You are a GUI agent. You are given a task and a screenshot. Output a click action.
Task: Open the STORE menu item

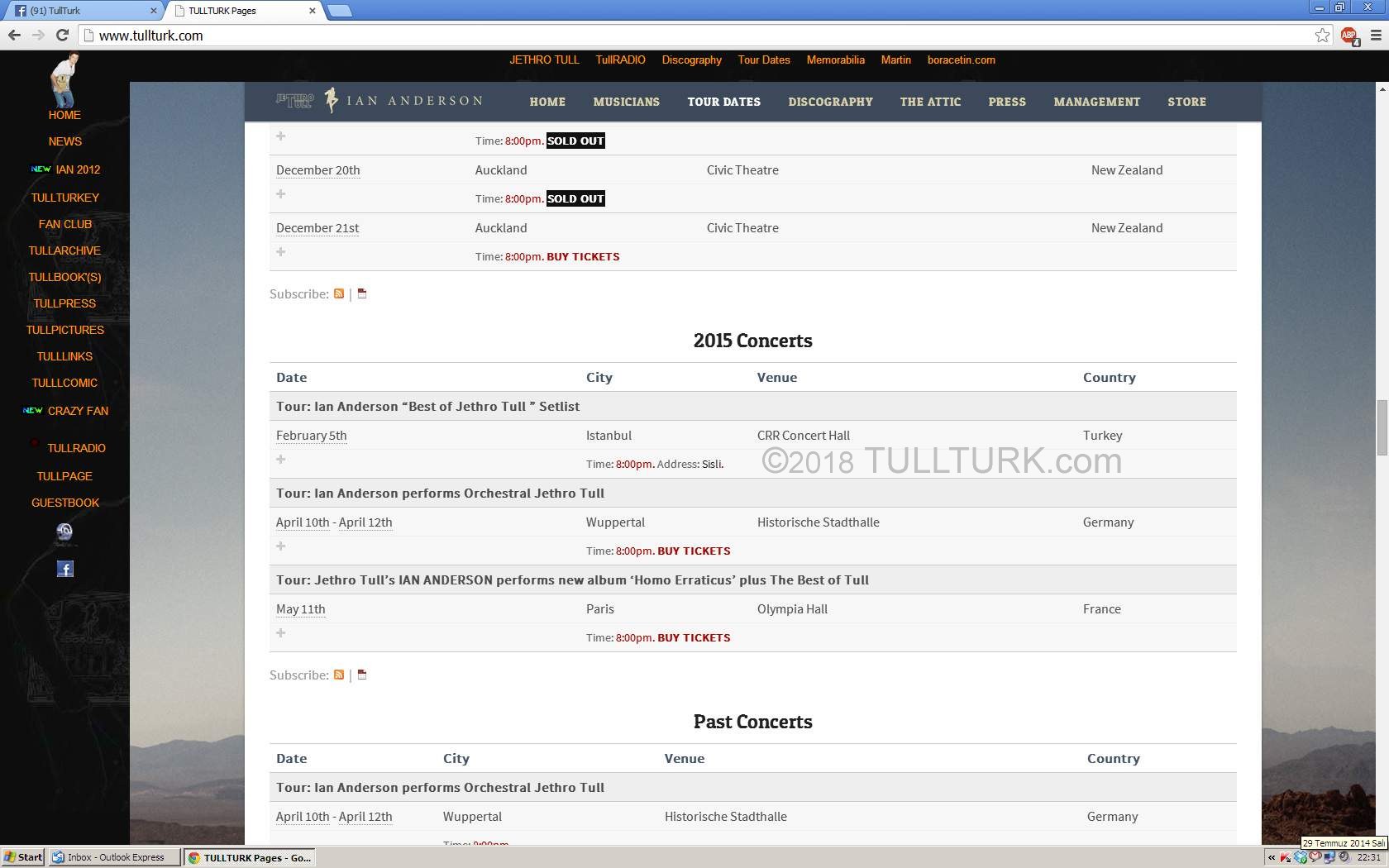coord(1186,102)
